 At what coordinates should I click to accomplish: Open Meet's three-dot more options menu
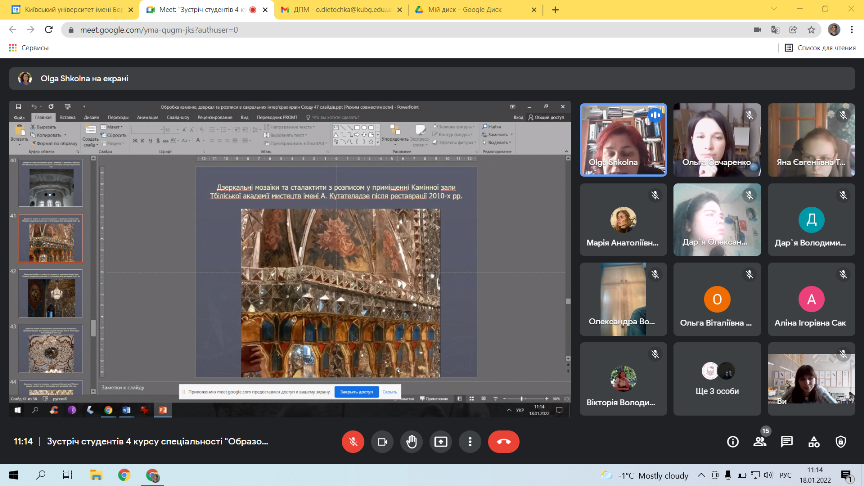coord(468,441)
